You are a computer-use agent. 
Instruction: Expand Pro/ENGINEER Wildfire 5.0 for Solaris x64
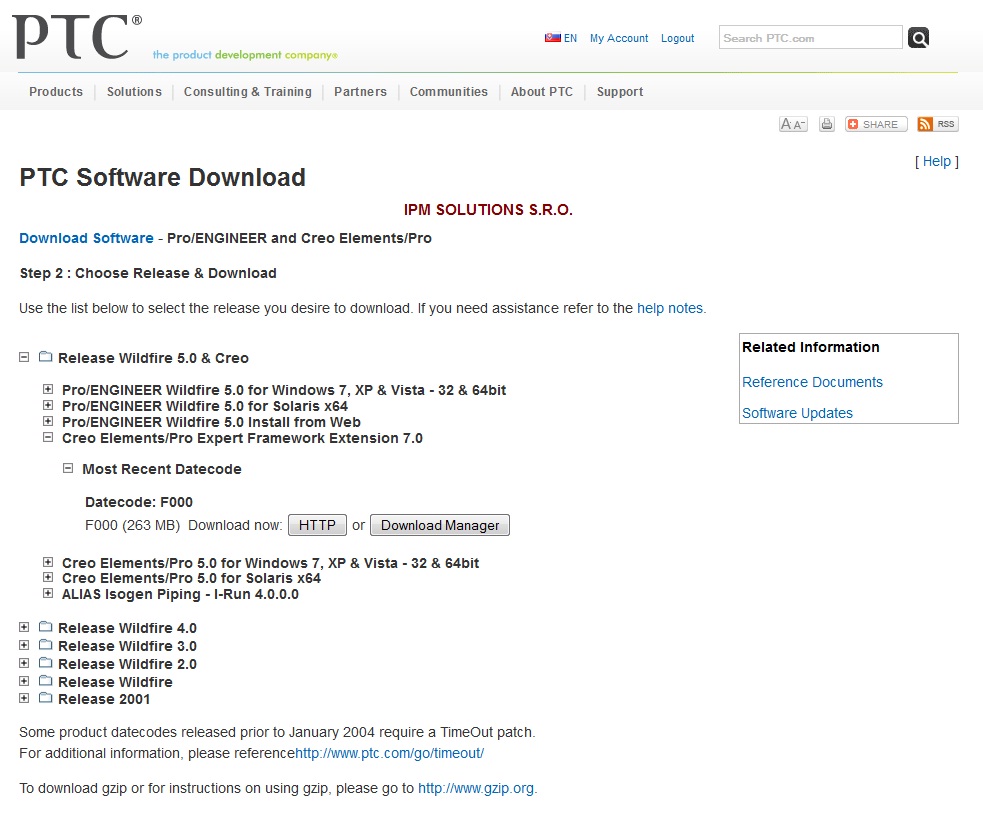[x=48, y=405]
